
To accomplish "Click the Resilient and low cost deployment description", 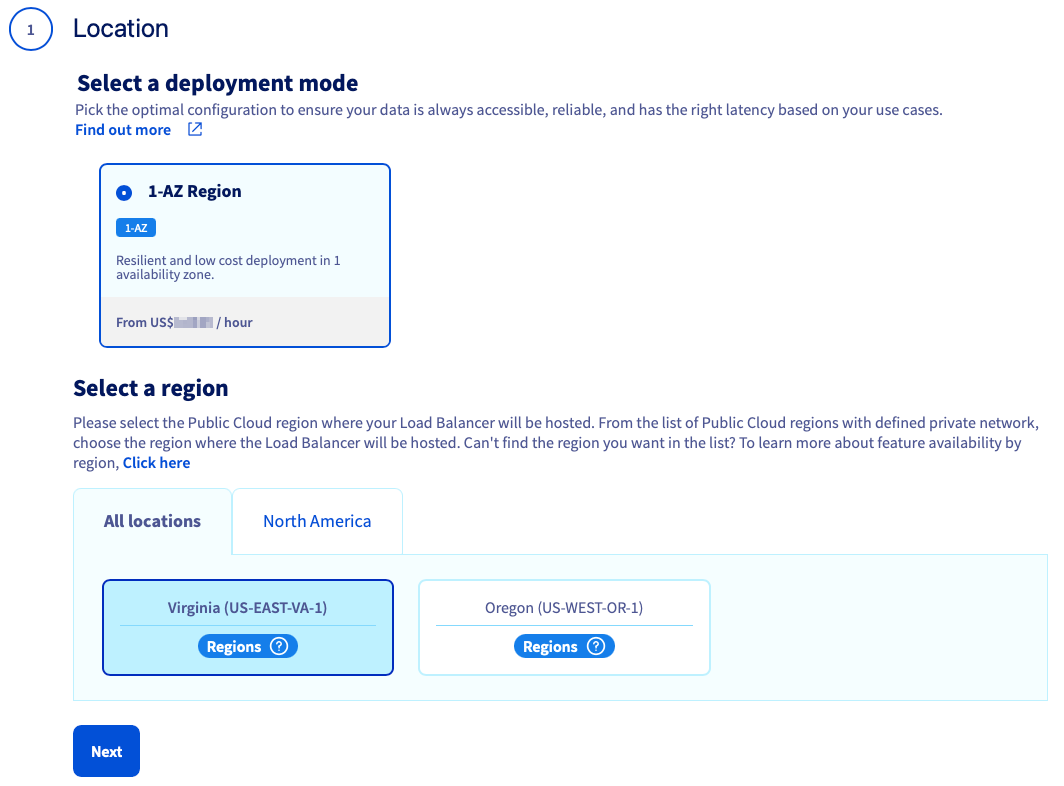I will click(228, 267).
